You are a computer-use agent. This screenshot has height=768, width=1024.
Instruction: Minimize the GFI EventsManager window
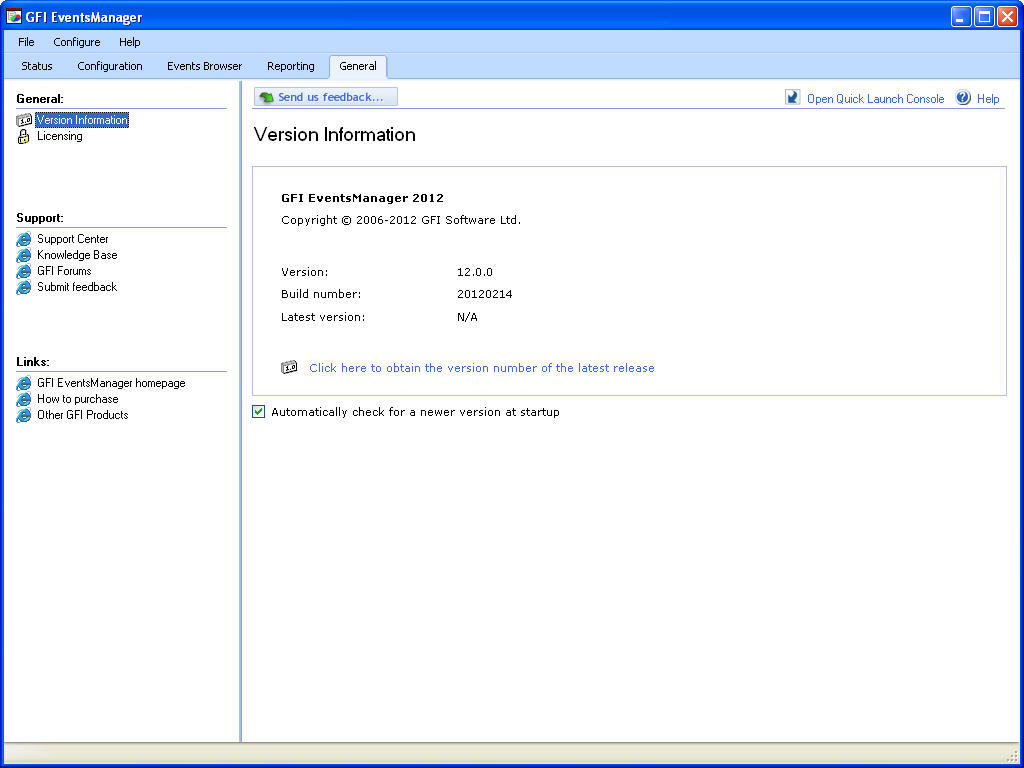point(961,17)
